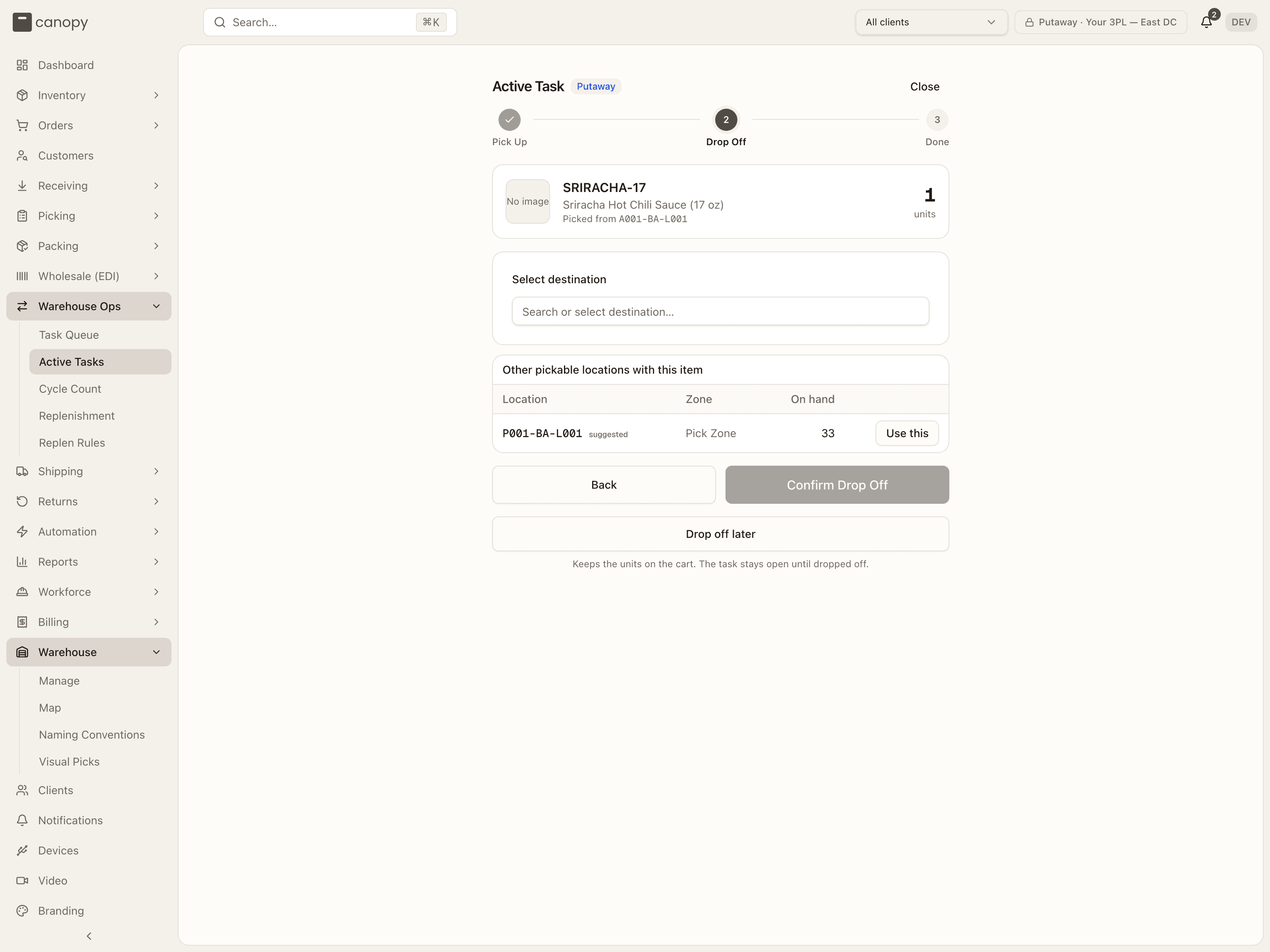Click step 2 Drop Off circle

coord(726,120)
